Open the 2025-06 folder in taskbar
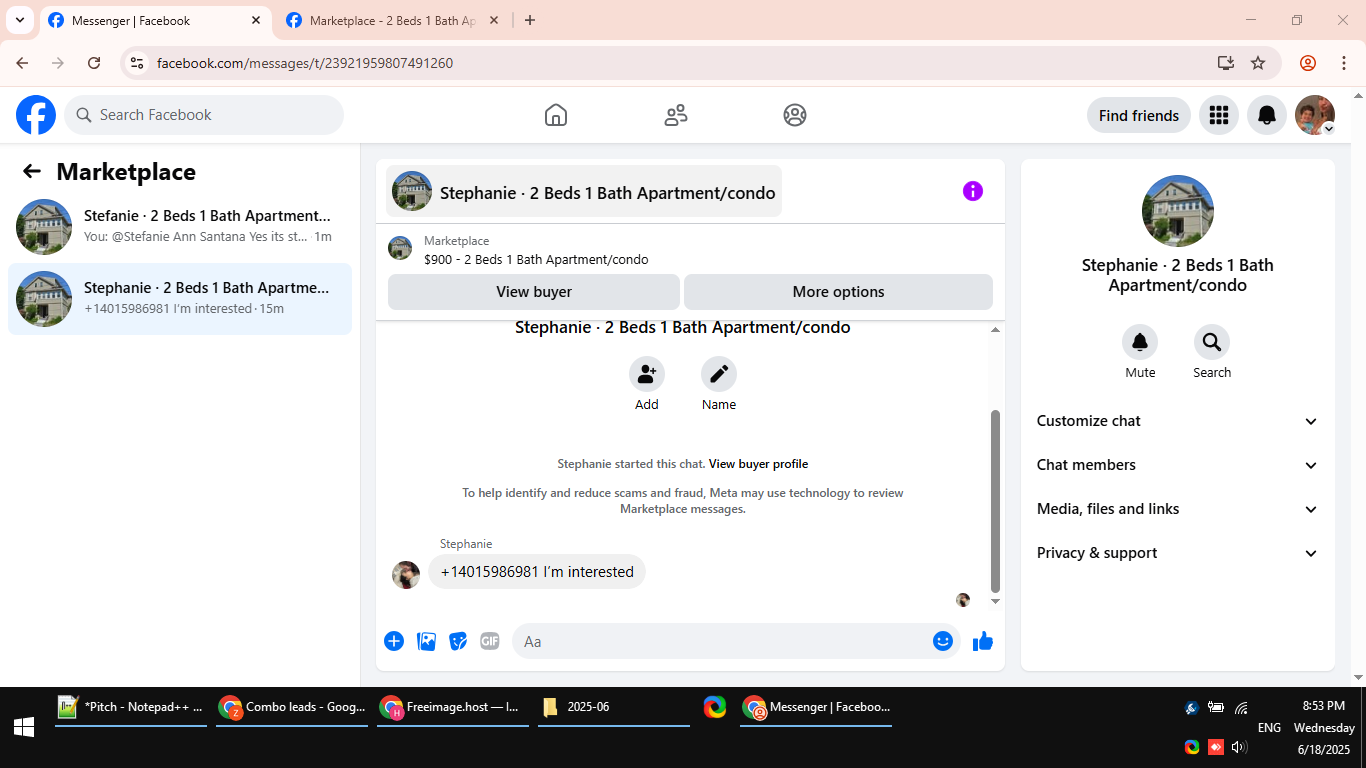Viewport: 1366px width, 768px height. tap(614, 707)
